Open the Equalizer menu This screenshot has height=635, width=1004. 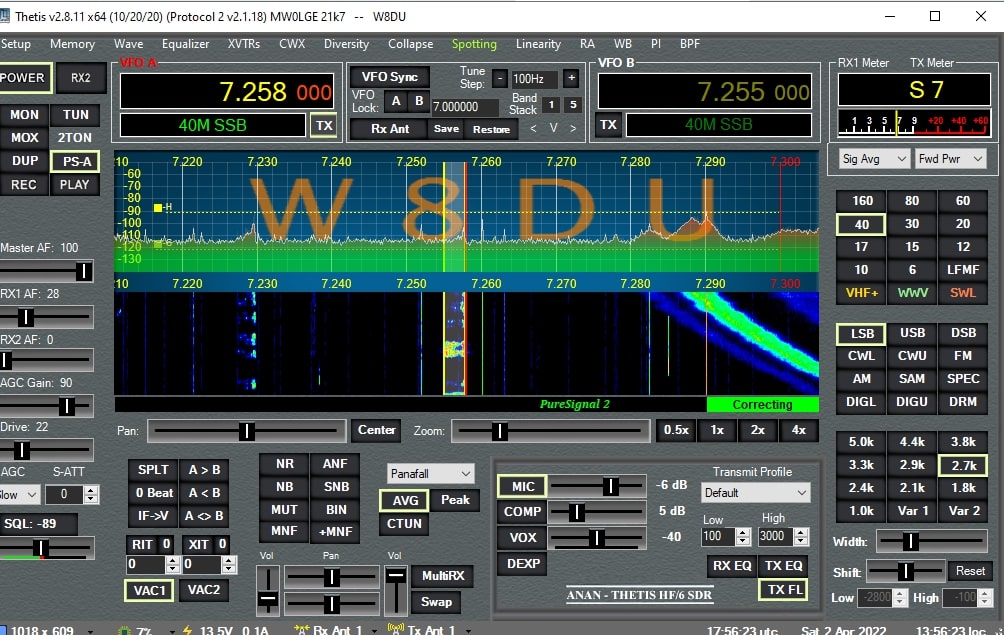pyautogui.click(x=185, y=44)
